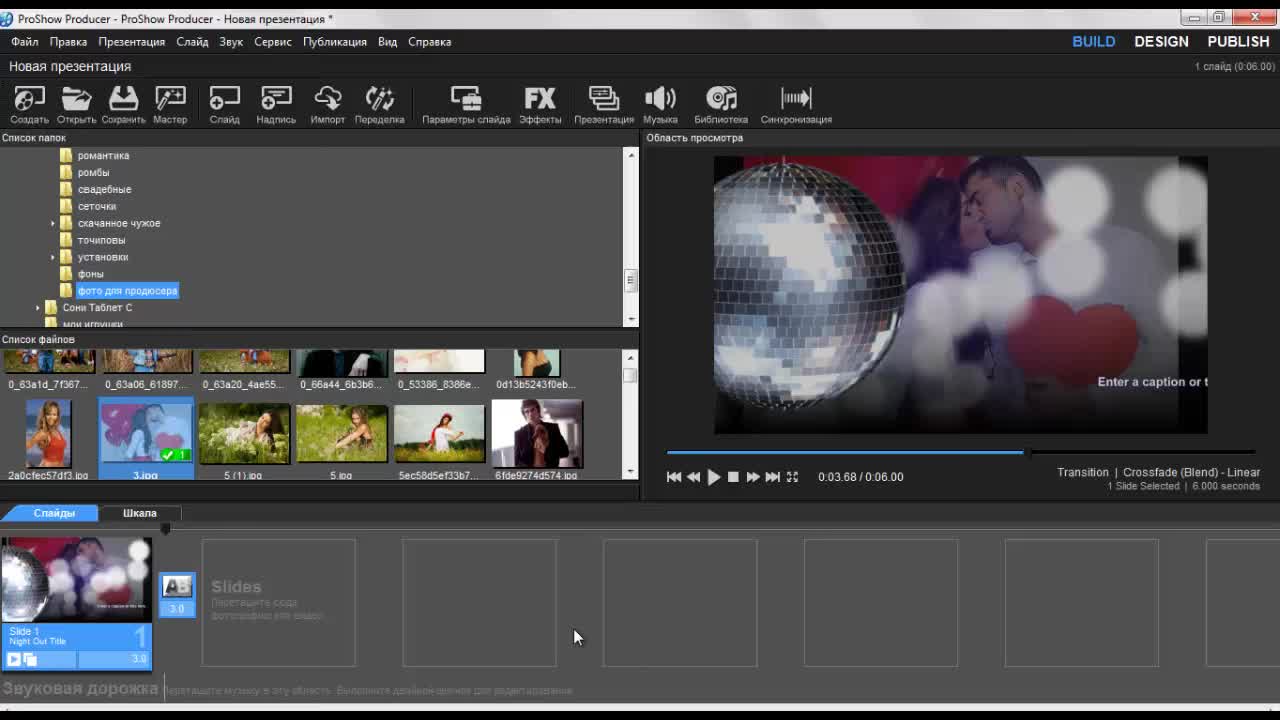Select the фоны folder
Image resolution: width=1280 pixels, height=720 pixels.
click(x=90, y=274)
